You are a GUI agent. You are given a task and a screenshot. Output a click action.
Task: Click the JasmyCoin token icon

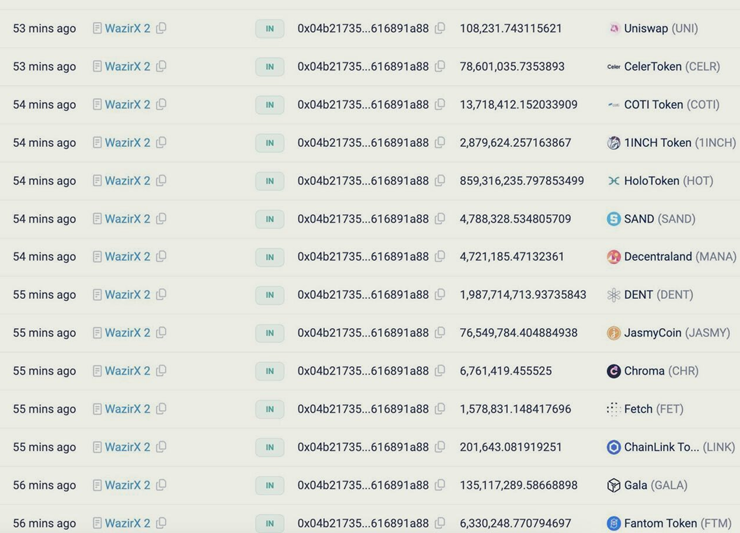pos(614,333)
